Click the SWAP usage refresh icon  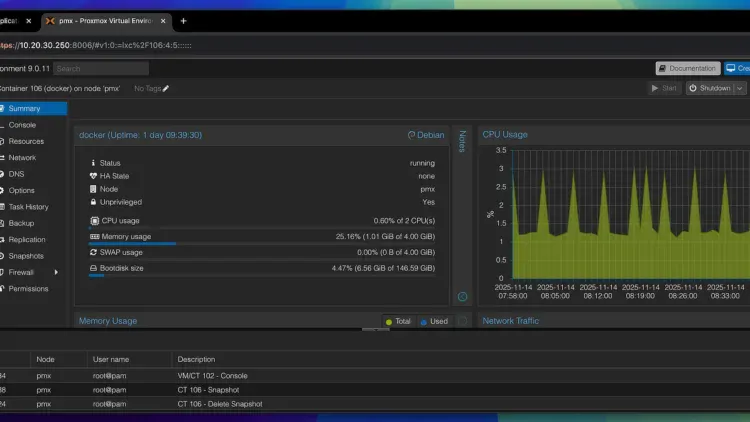(93, 252)
